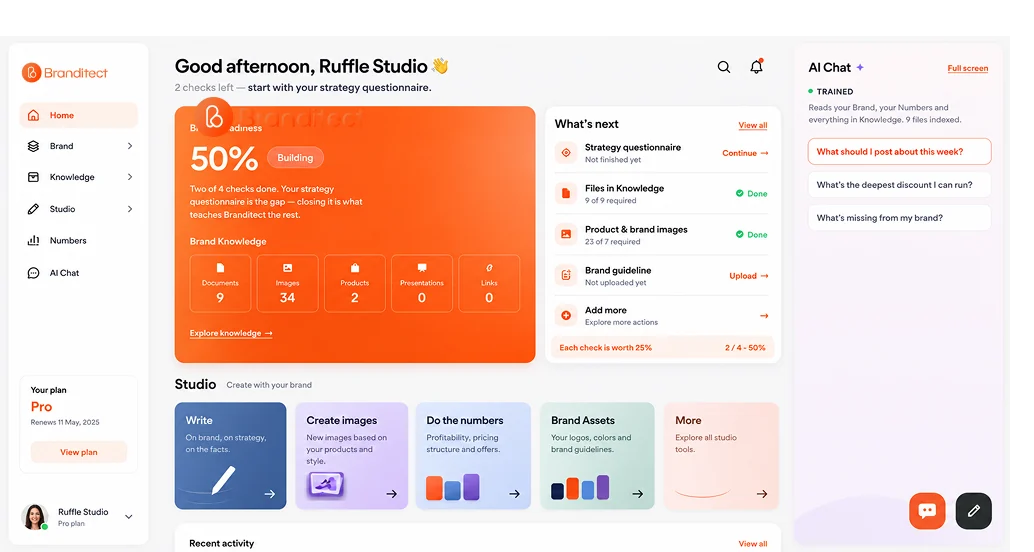The width and height of the screenshot is (1034, 552).
Task: Click the 50% brand readiness figure
Action: [224, 158]
